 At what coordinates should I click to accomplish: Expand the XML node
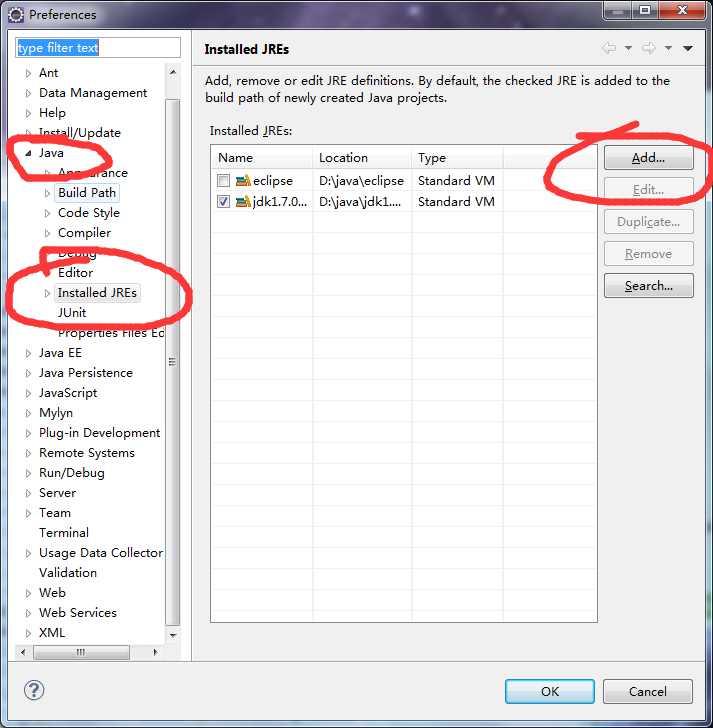[x=28, y=633]
